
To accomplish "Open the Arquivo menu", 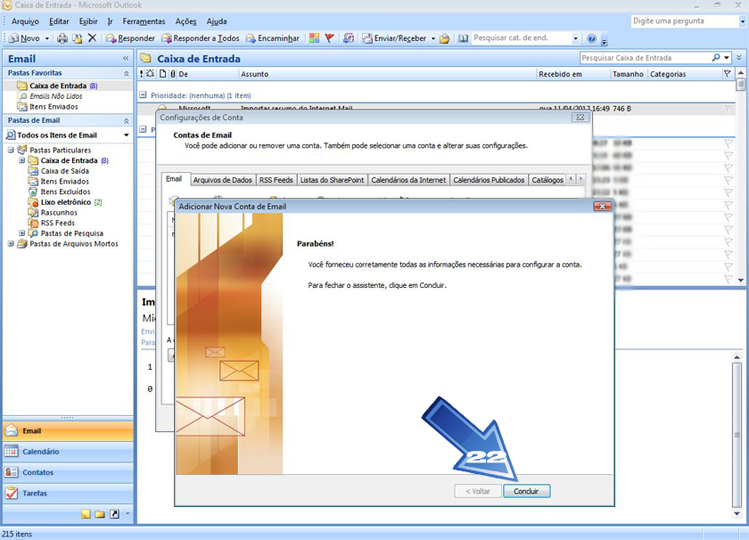I will click(x=25, y=22).
